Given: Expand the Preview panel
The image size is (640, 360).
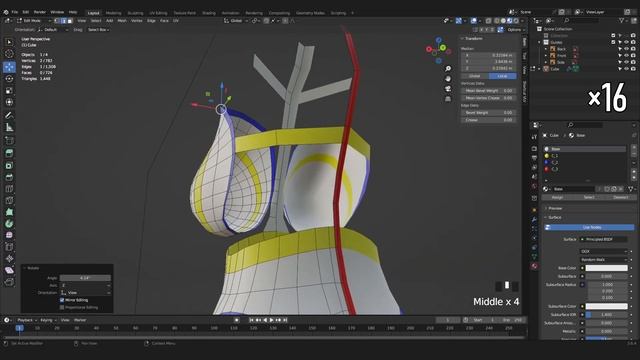Looking at the screenshot, I should point(546,209).
